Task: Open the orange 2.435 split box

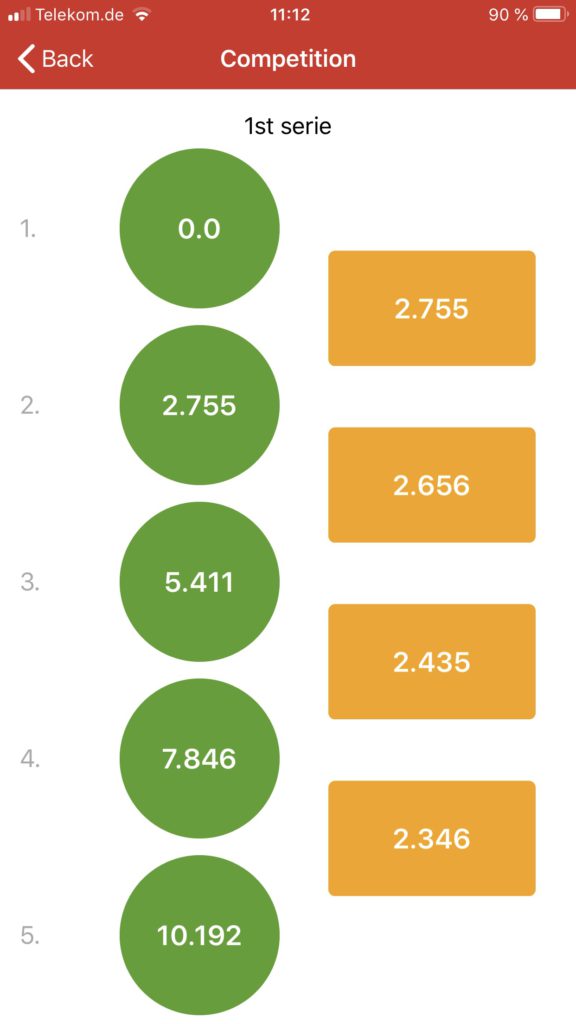Action: coord(432,662)
